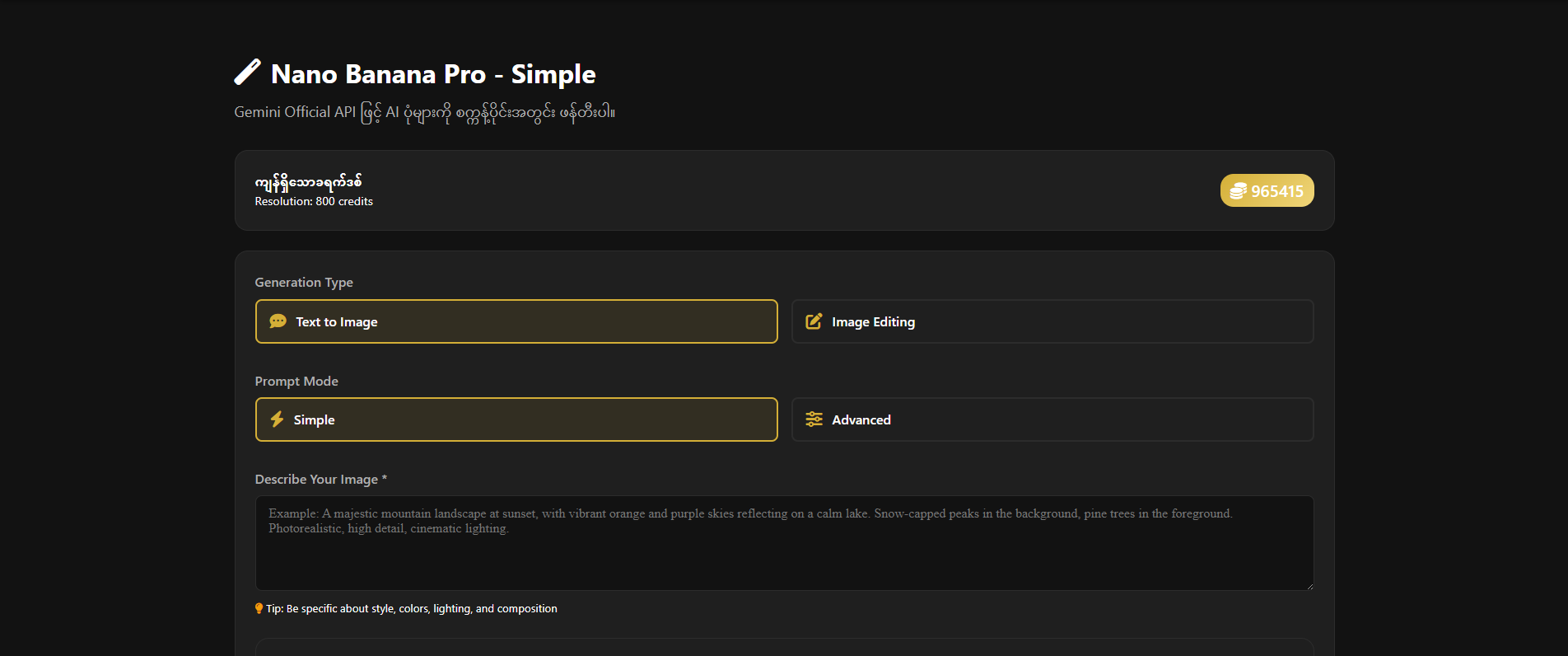Grab the textarea resize handle corner
This screenshot has height=656, width=1568.
pos(1309,586)
